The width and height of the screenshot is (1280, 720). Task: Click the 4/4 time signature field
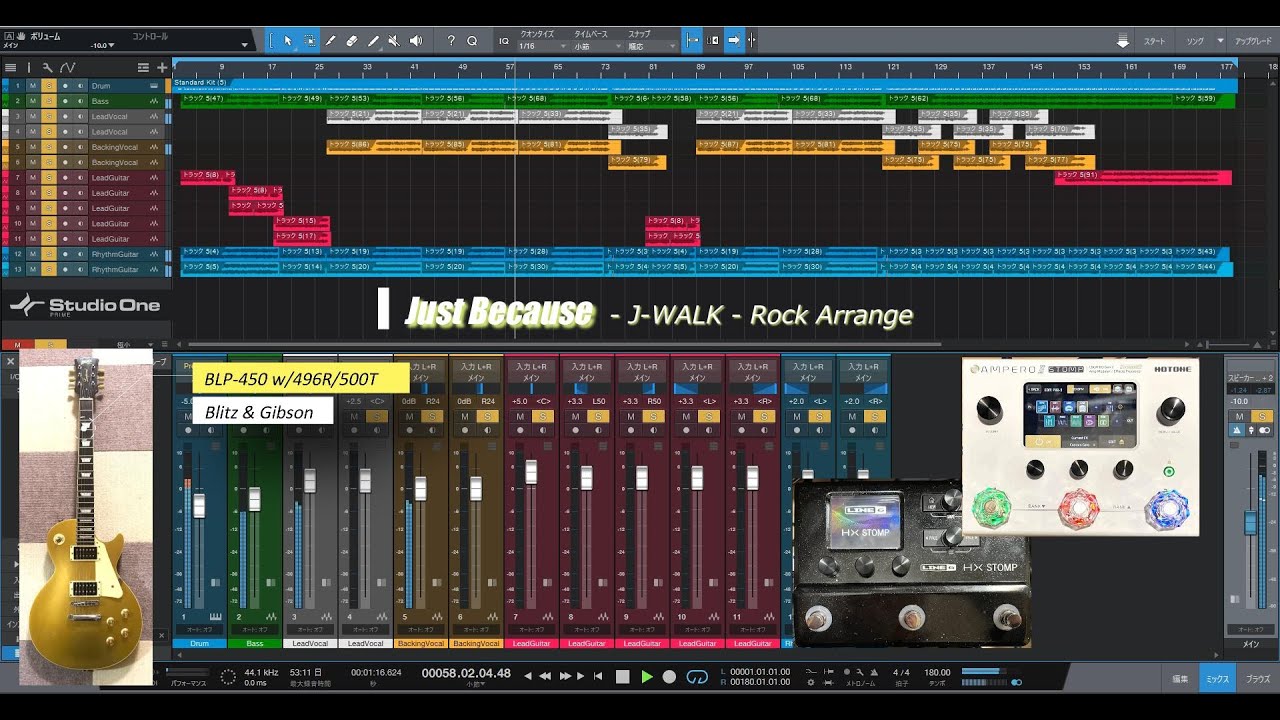coord(900,673)
